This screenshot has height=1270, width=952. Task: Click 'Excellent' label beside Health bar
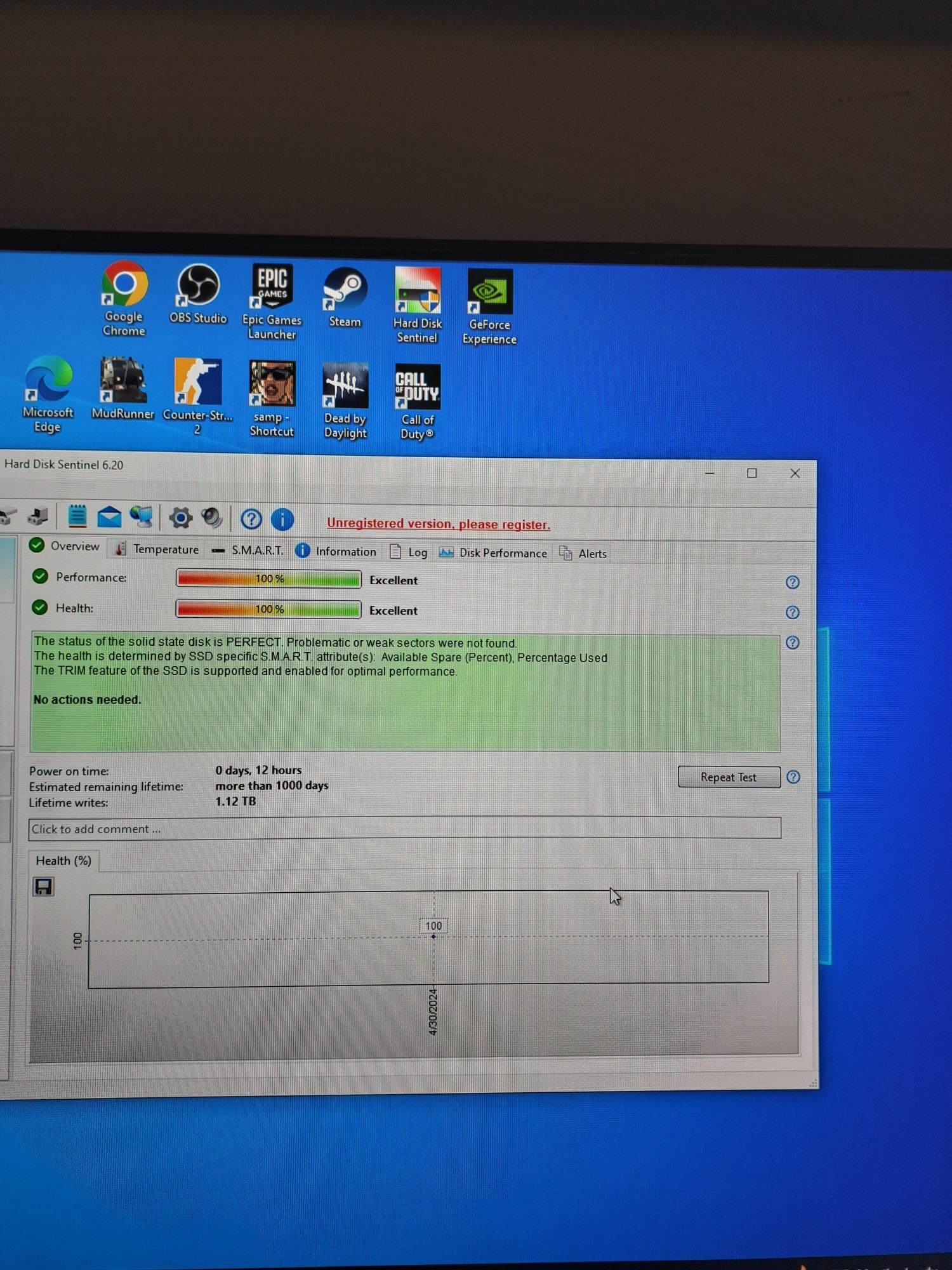pos(393,611)
